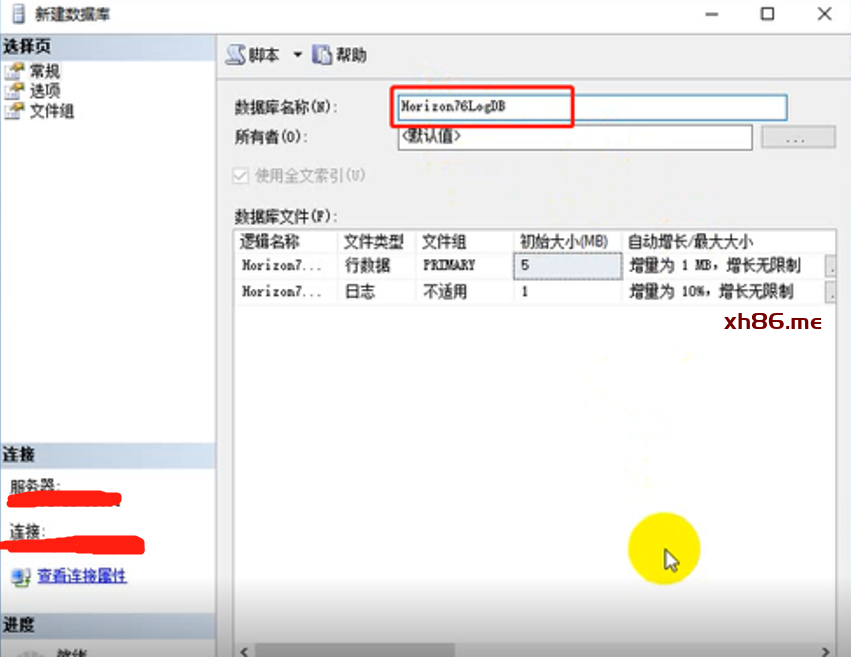
Task: Toggle the 使用全文索引 checkbox
Action: 240,175
